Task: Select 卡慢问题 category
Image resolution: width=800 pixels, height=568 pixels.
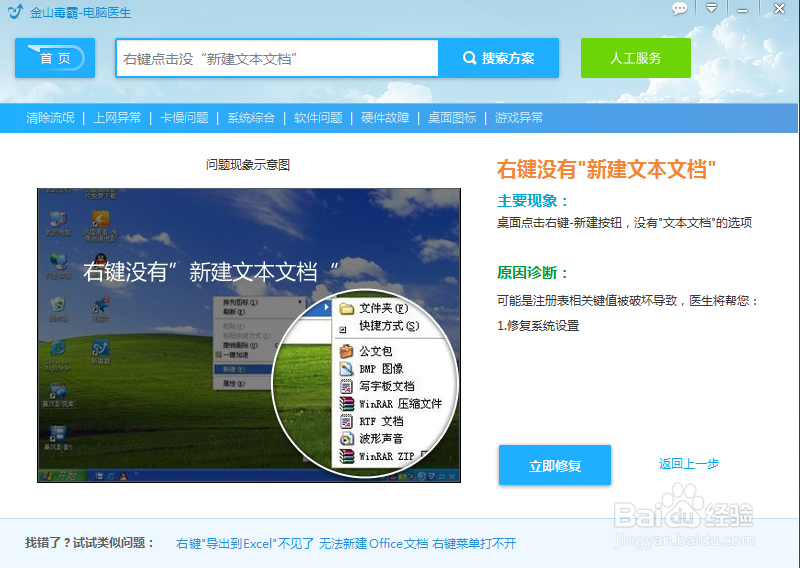Action: click(x=184, y=118)
